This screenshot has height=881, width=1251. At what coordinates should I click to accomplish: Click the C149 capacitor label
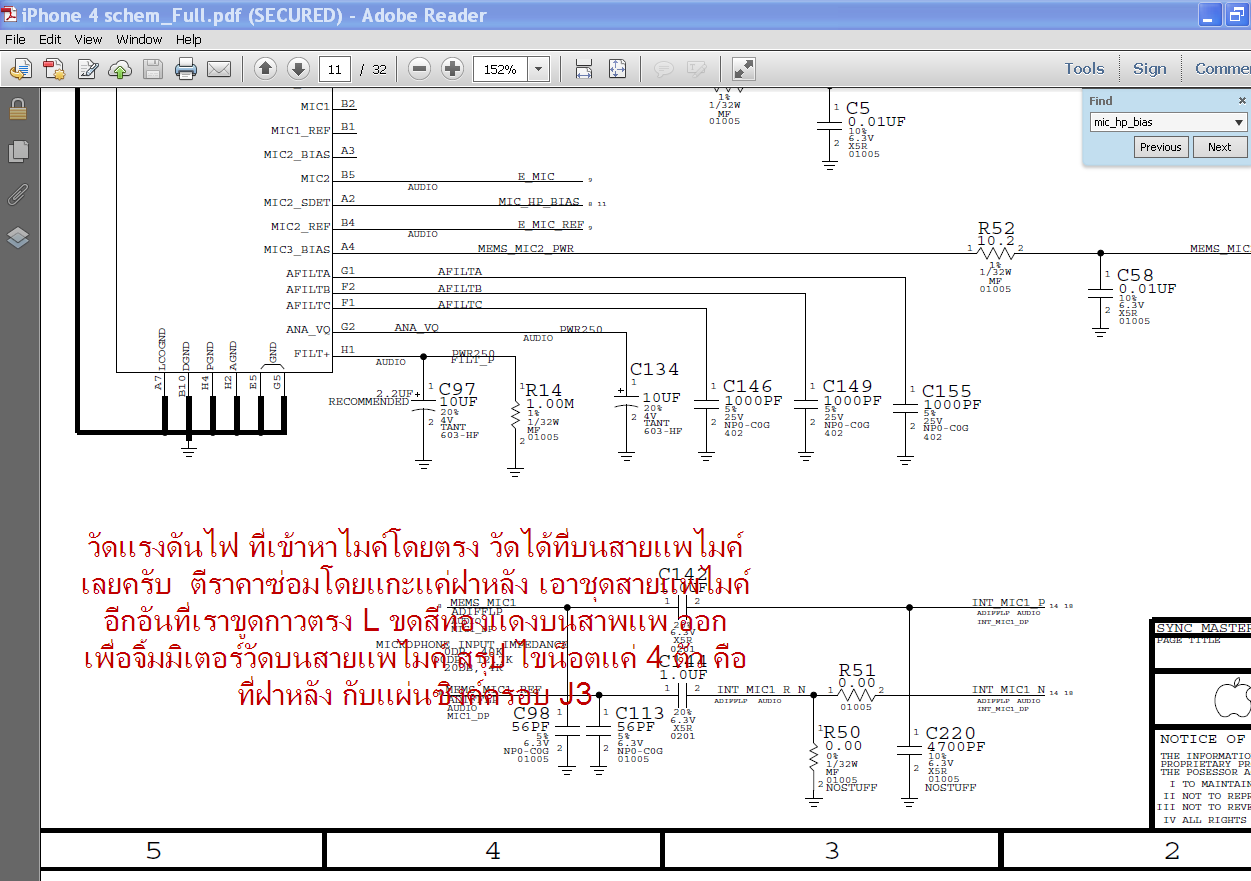847,386
